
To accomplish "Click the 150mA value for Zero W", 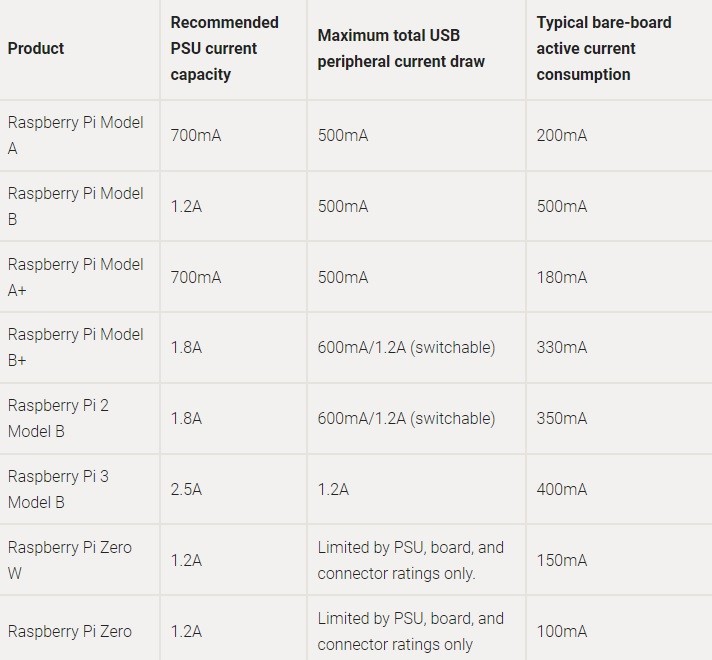I will (x=562, y=560).
